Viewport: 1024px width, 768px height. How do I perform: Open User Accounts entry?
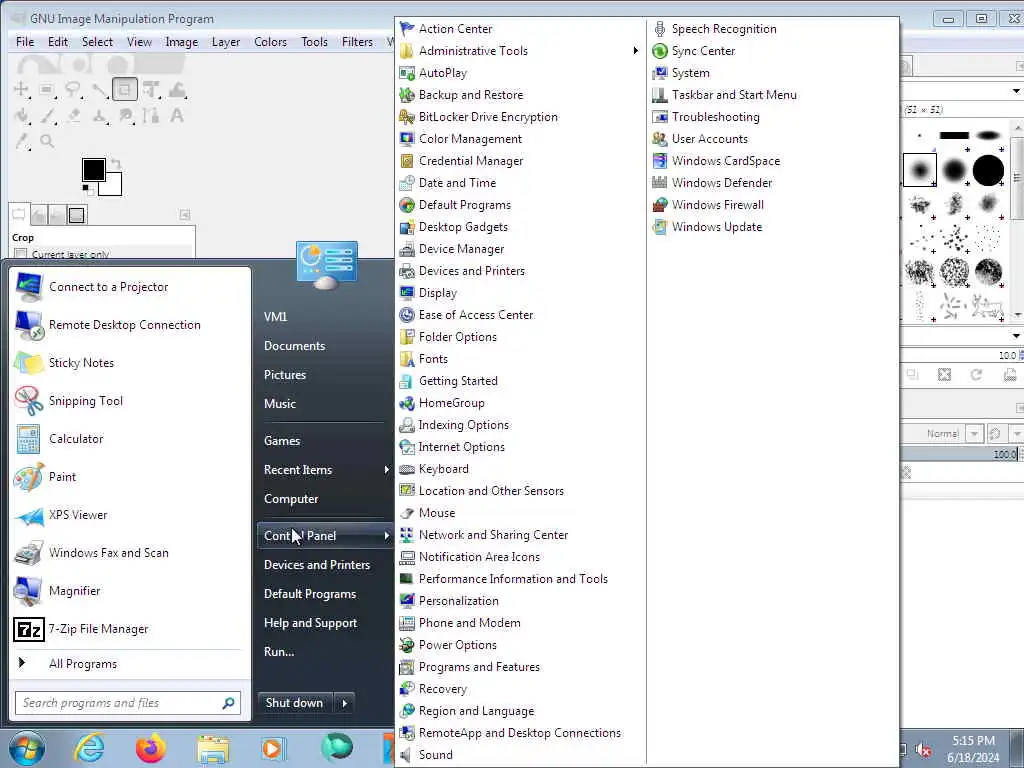pos(709,139)
